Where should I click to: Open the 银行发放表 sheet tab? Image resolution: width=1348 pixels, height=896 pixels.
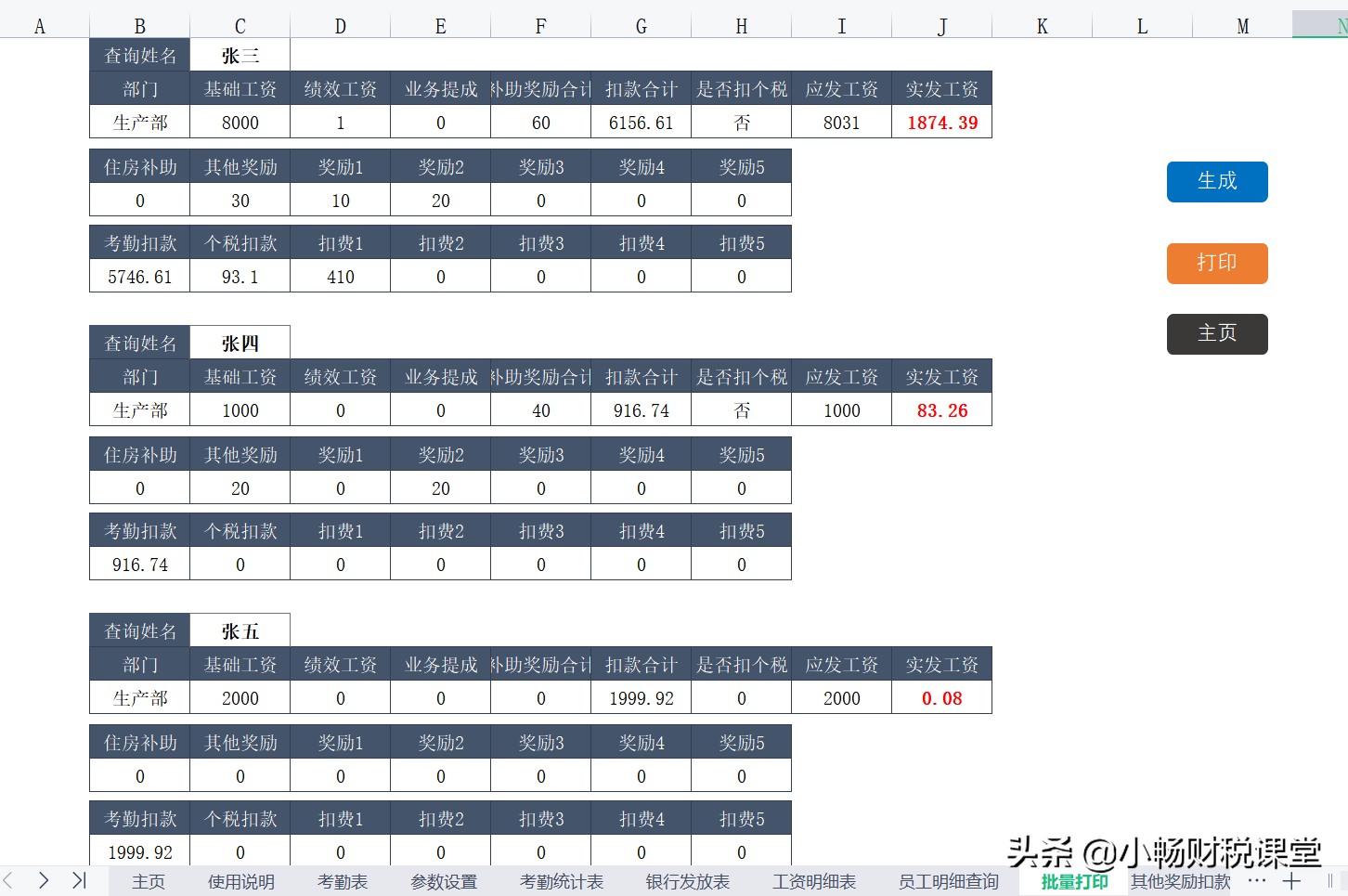(687, 881)
